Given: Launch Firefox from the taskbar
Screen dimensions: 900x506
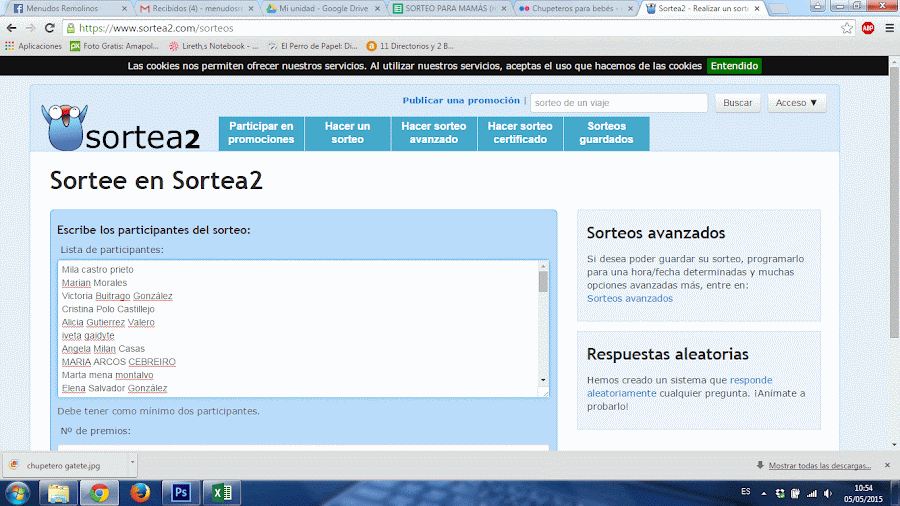Looking at the screenshot, I should tap(140, 493).
